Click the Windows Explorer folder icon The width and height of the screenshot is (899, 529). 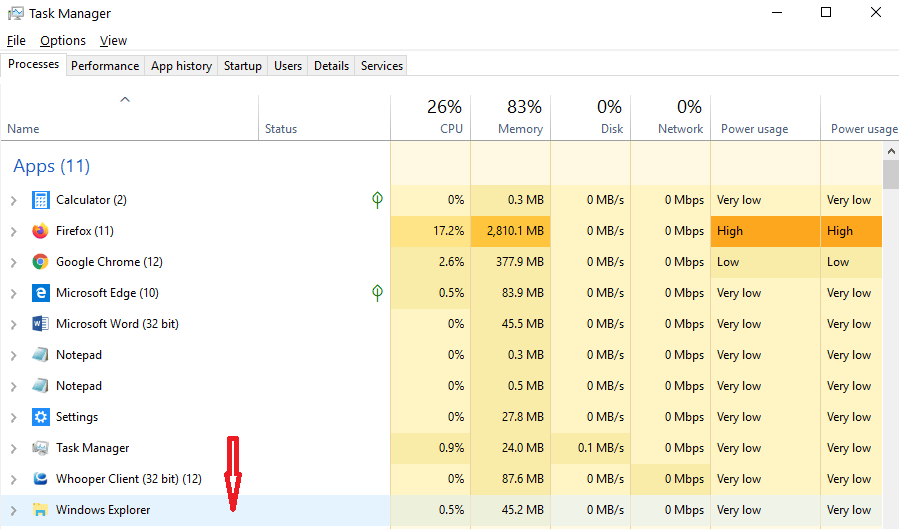(40, 510)
